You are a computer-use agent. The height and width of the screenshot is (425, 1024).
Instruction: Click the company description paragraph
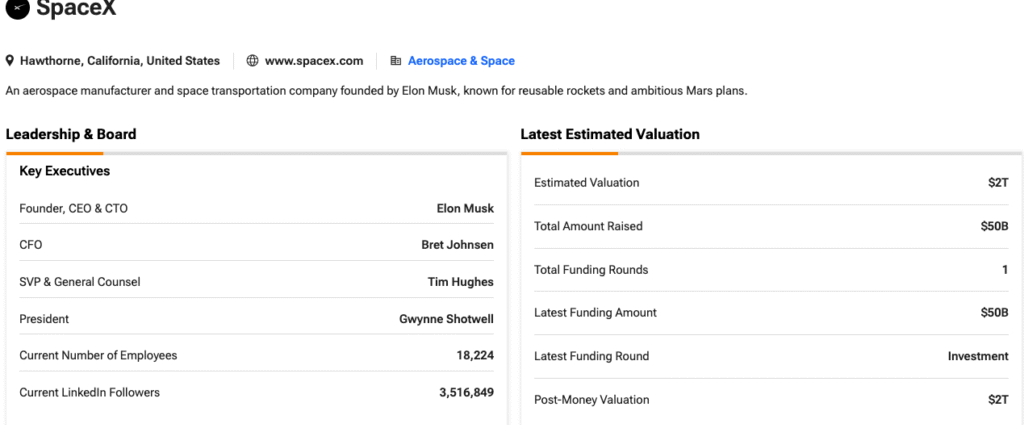376,91
